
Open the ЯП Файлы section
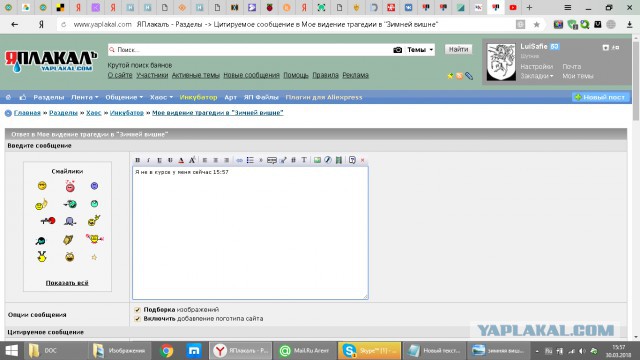pyautogui.click(x=261, y=97)
